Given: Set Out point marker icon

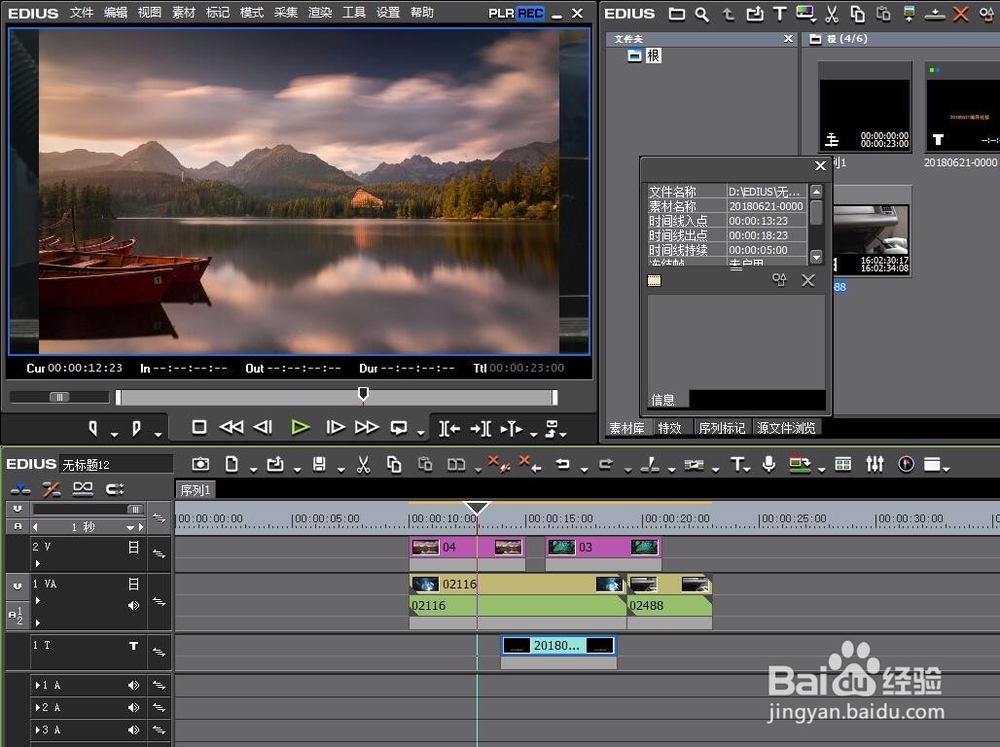Looking at the screenshot, I should [x=136, y=428].
